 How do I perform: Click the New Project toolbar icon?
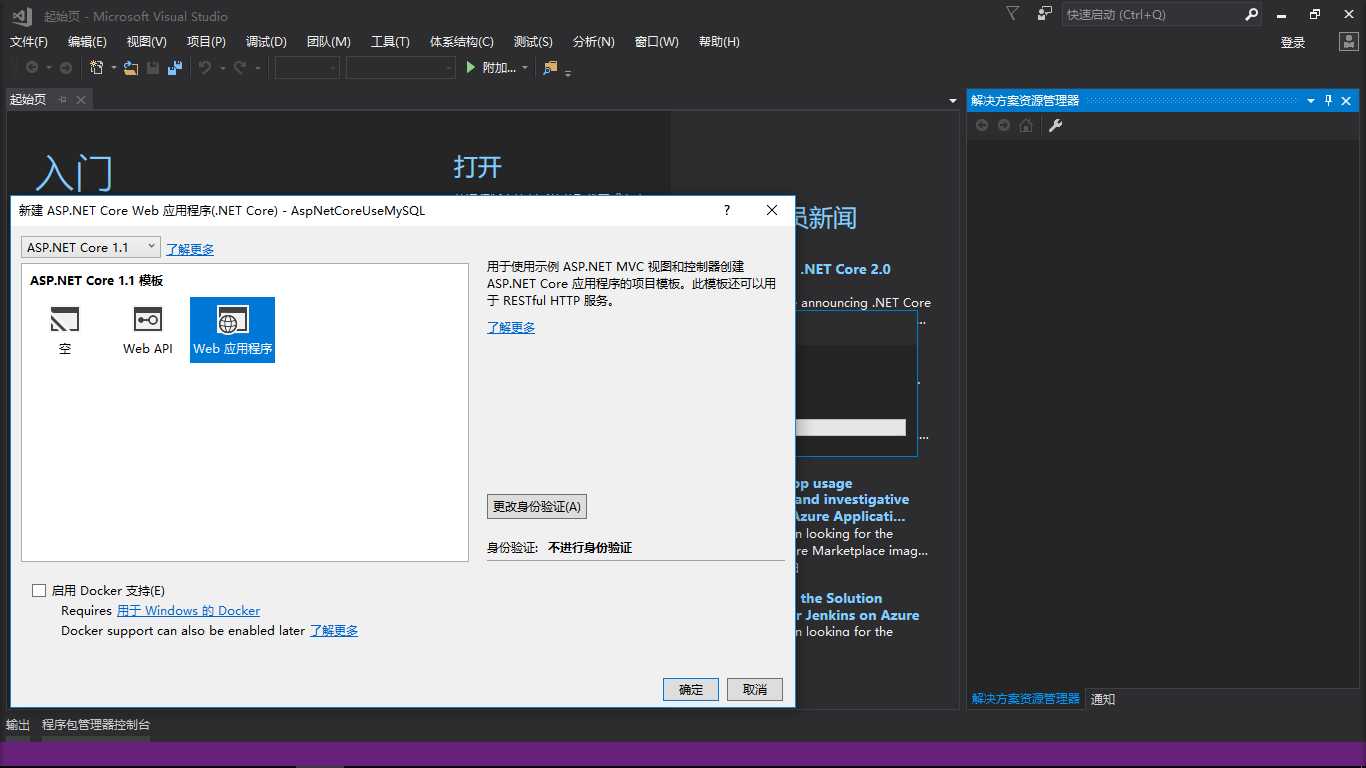coord(97,68)
